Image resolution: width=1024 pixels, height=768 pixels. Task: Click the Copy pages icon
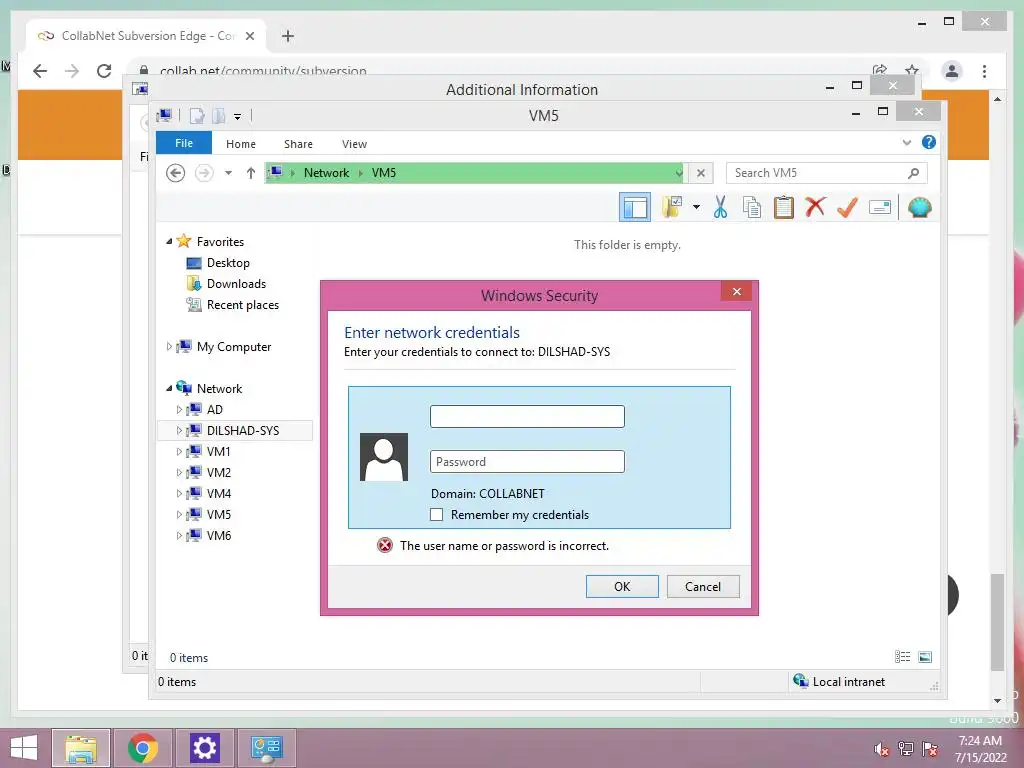click(x=752, y=208)
